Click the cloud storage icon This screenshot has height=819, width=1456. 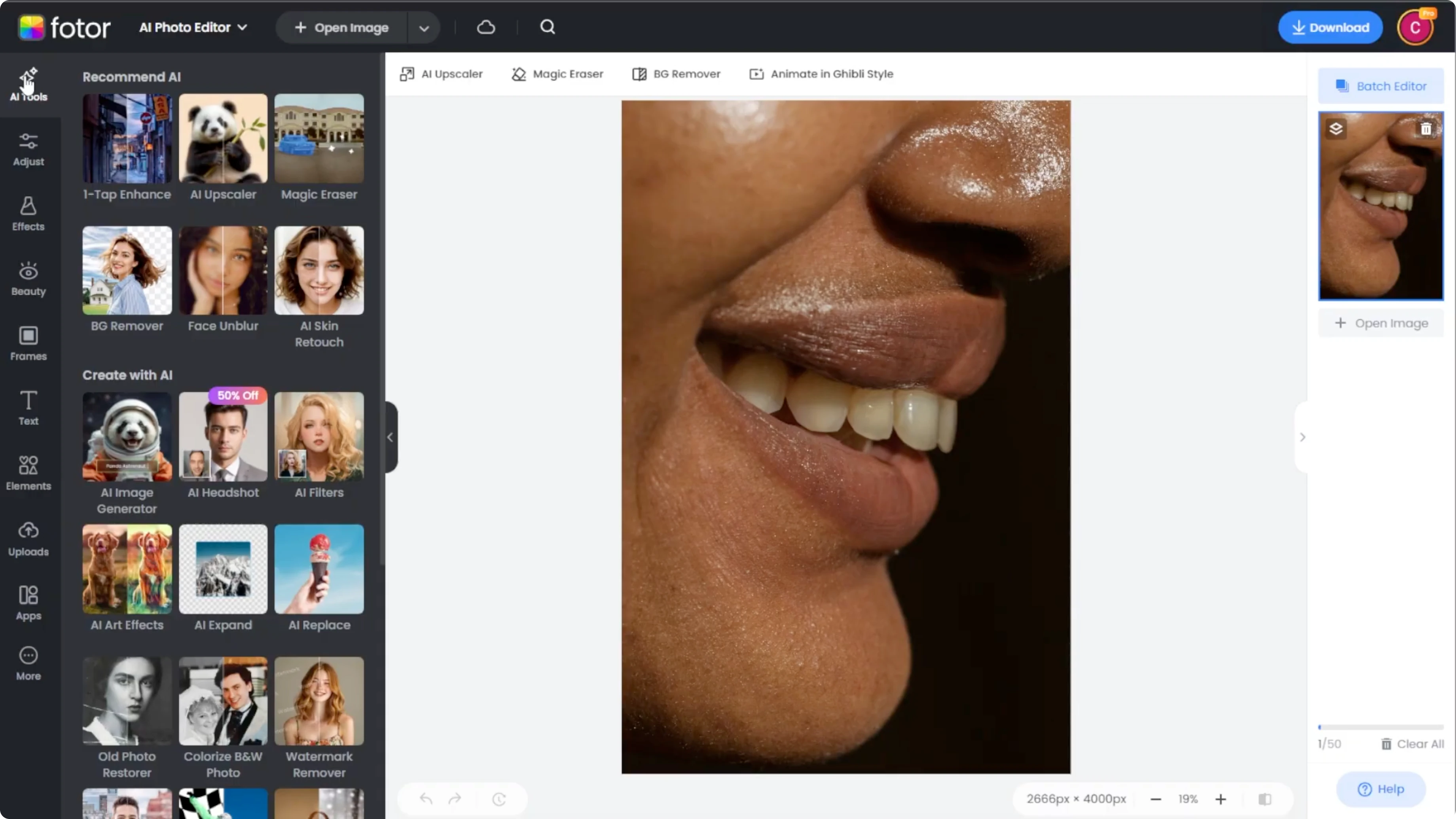coord(486,27)
